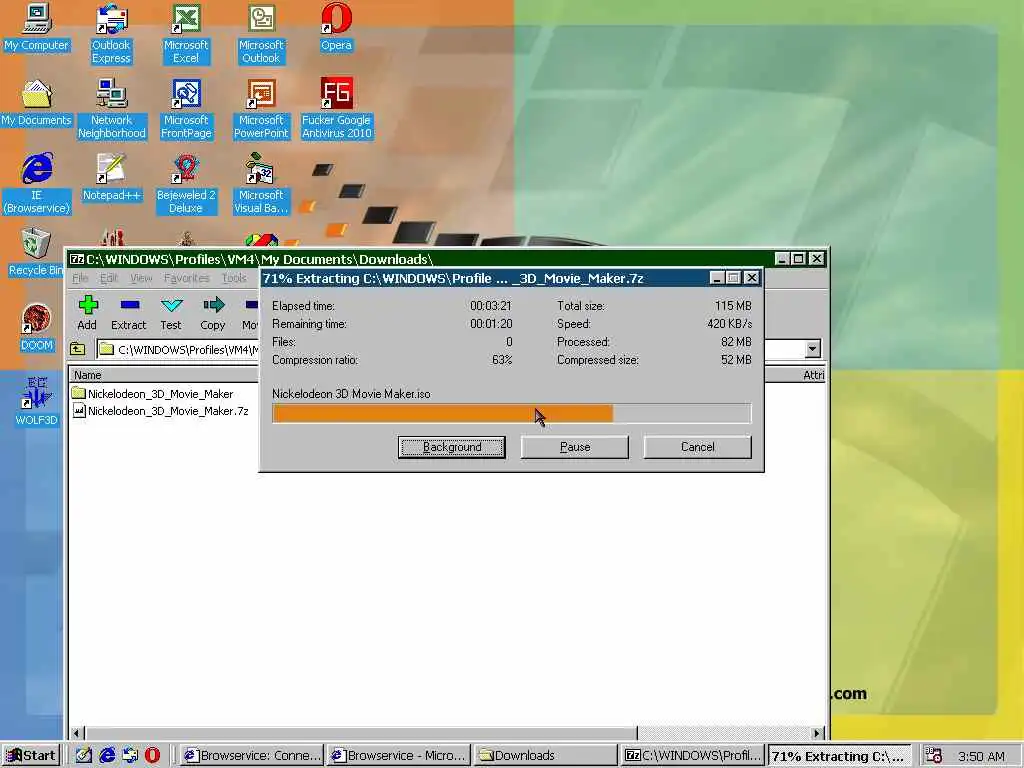Screen dimensions: 1024x768
Task: Select the Outlook Express desktop shortcut
Action: point(111,34)
